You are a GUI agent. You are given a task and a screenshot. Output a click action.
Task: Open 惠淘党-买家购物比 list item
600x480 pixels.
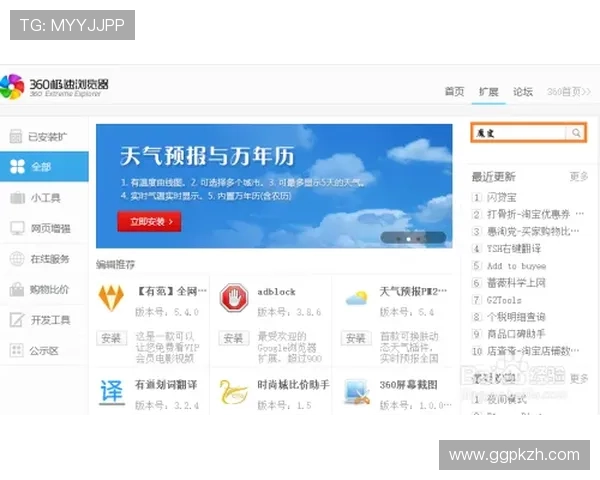tap(533, 231)
